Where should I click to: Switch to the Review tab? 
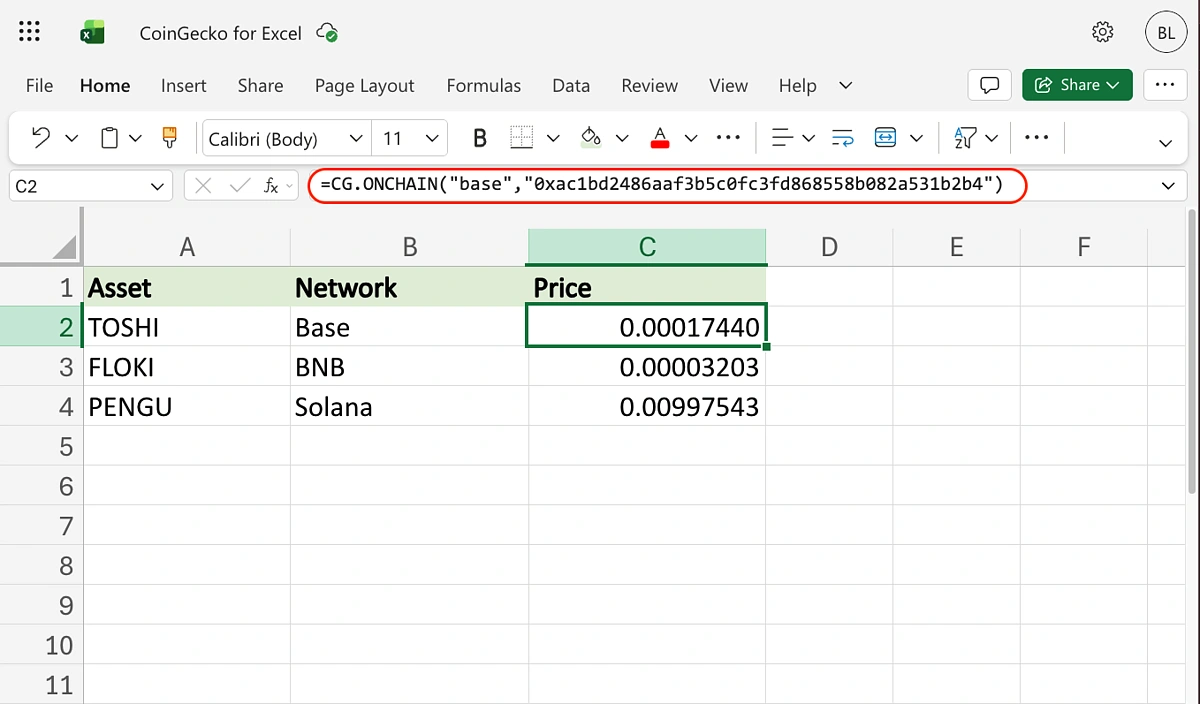click(650, 86)
